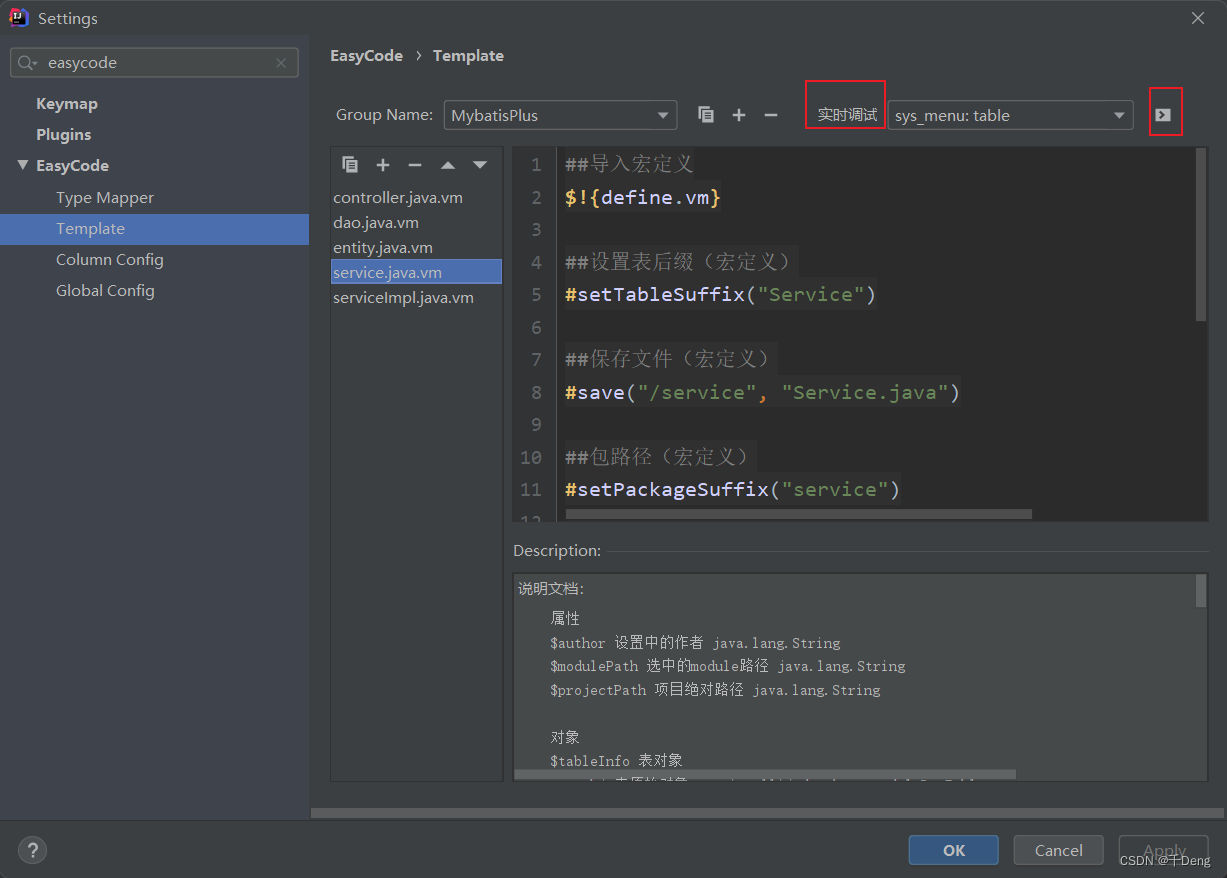Screen dimensions: 1227x878
Task: Open Template settings page
Action: (x=154, y=229)
